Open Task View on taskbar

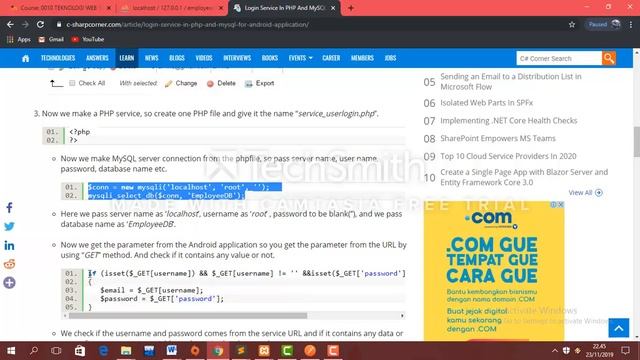click(56, 351)
